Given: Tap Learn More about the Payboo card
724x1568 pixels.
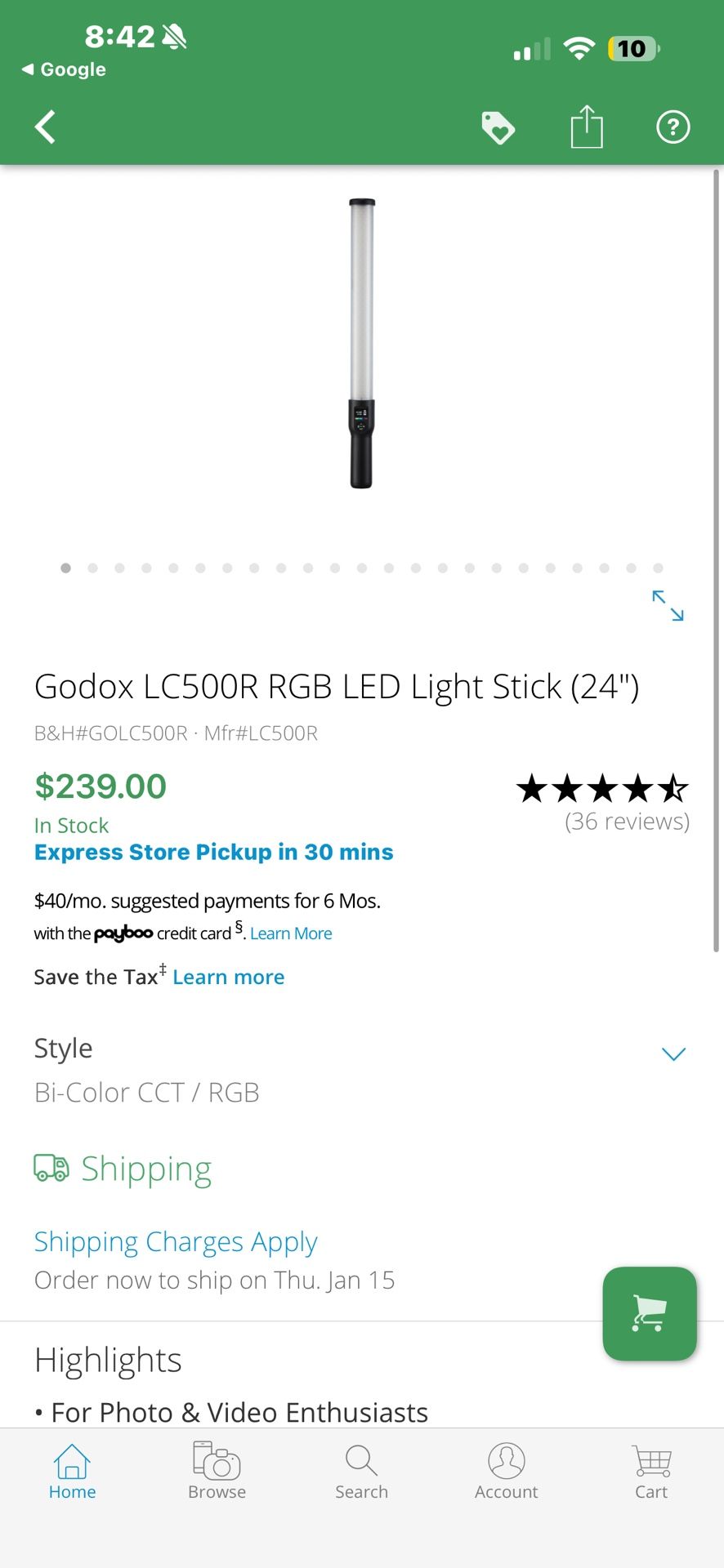Looking at the screenshot, I should 290,932.
